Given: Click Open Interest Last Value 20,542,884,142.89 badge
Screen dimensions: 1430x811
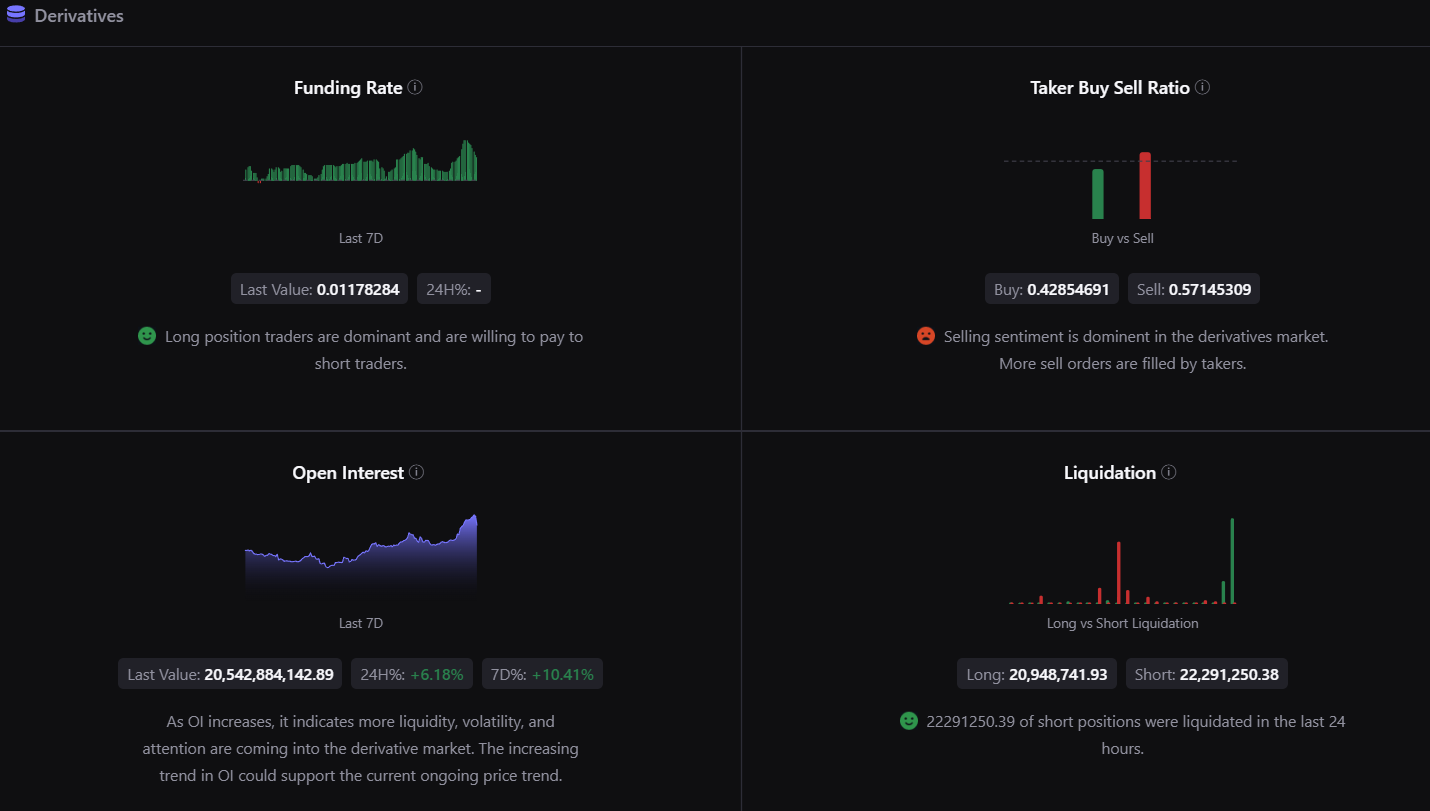Looking at the screenshot, I should click(231, 674).
